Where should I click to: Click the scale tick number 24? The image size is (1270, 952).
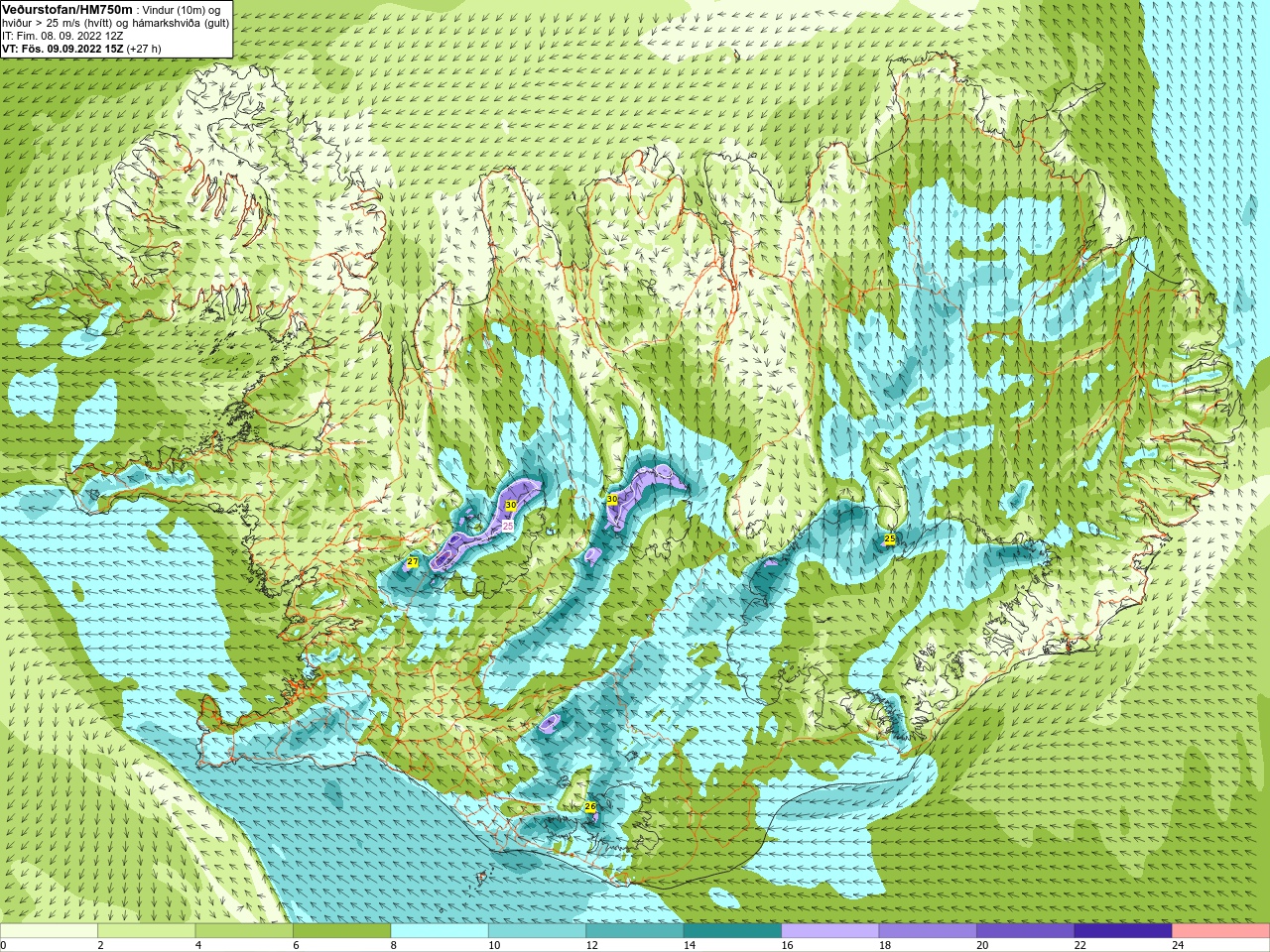point(1178,945)
